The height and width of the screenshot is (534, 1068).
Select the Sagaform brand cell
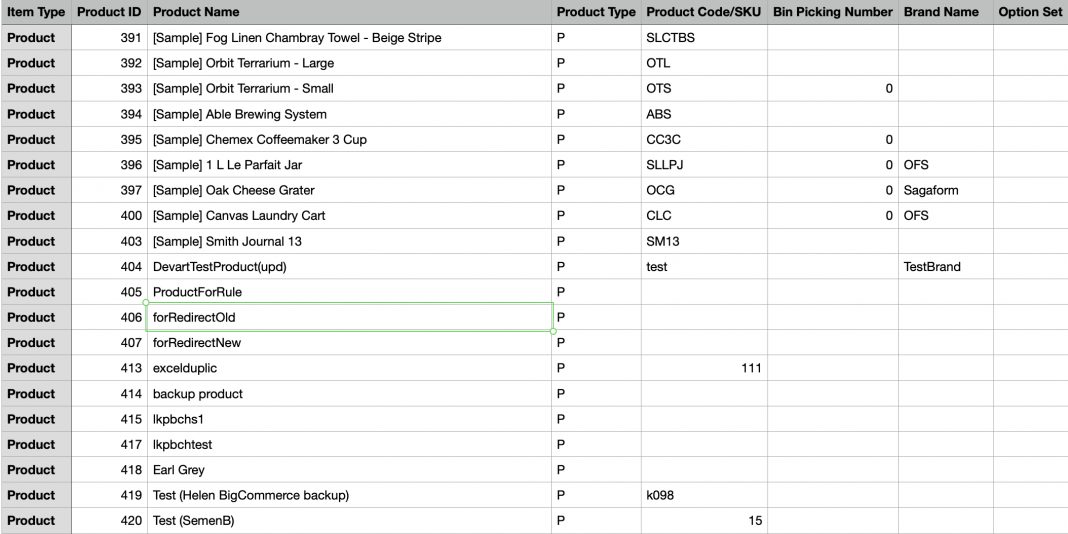[x=945, y=190]
